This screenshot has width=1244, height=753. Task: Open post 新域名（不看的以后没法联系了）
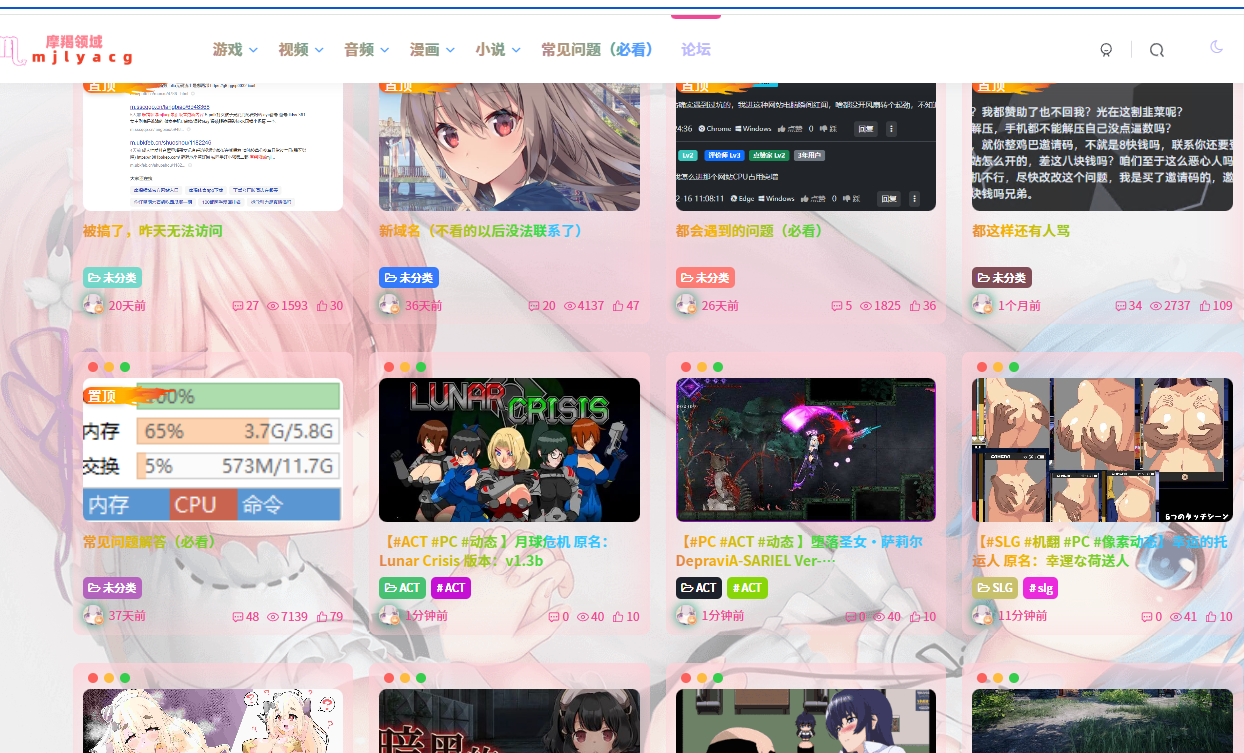(480, 231)
